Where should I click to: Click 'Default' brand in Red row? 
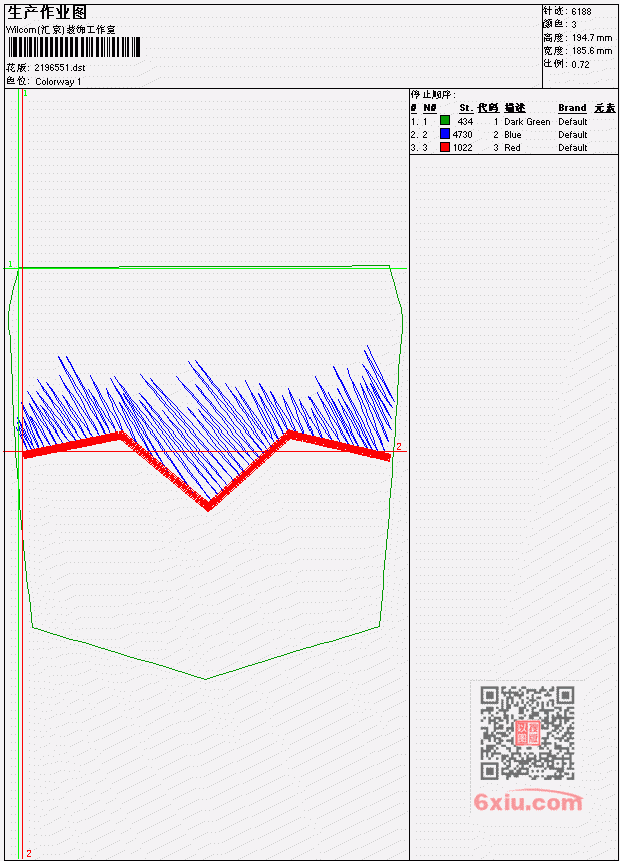(x=573, y=148)
